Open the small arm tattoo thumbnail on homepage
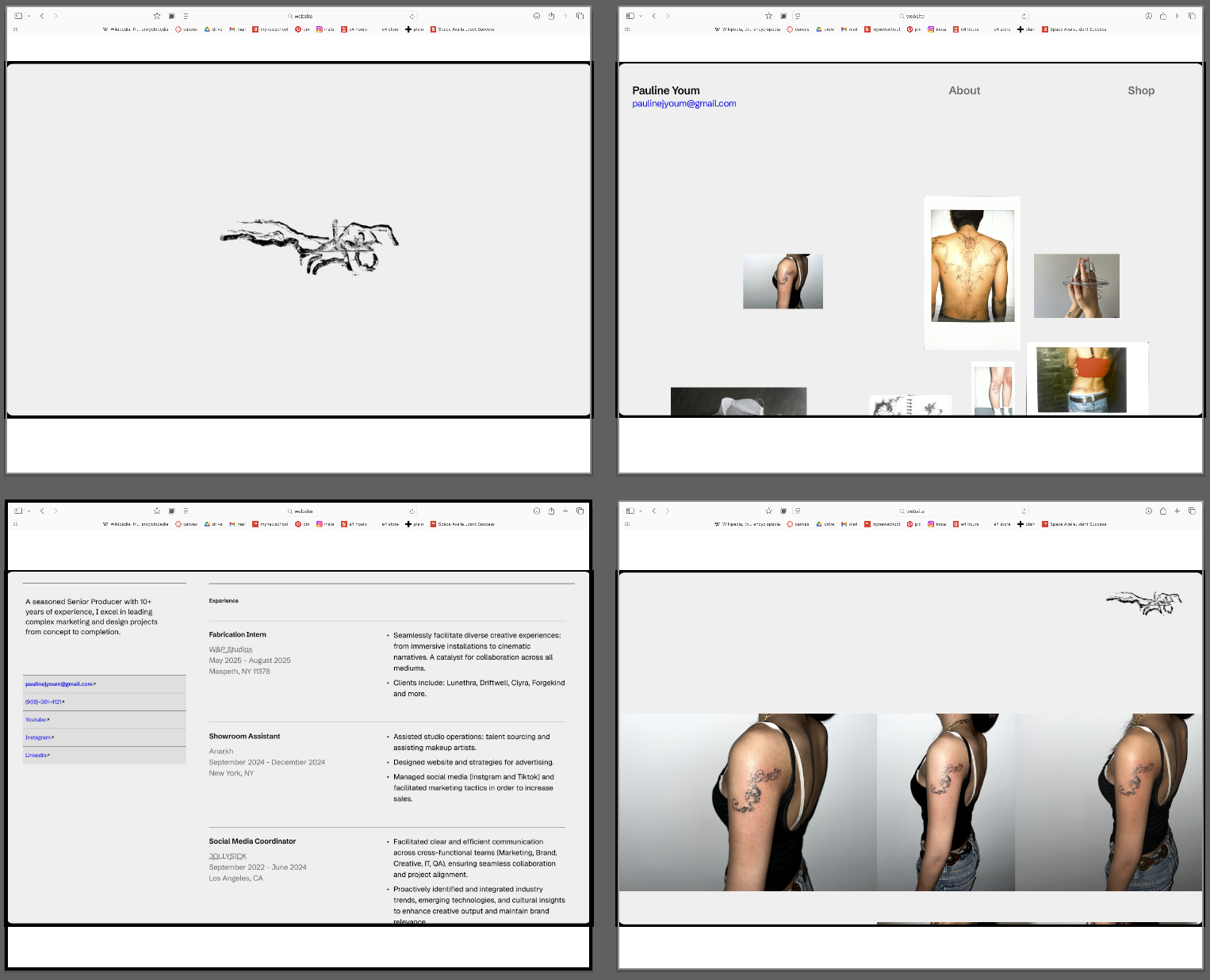 tap(783, 281)
